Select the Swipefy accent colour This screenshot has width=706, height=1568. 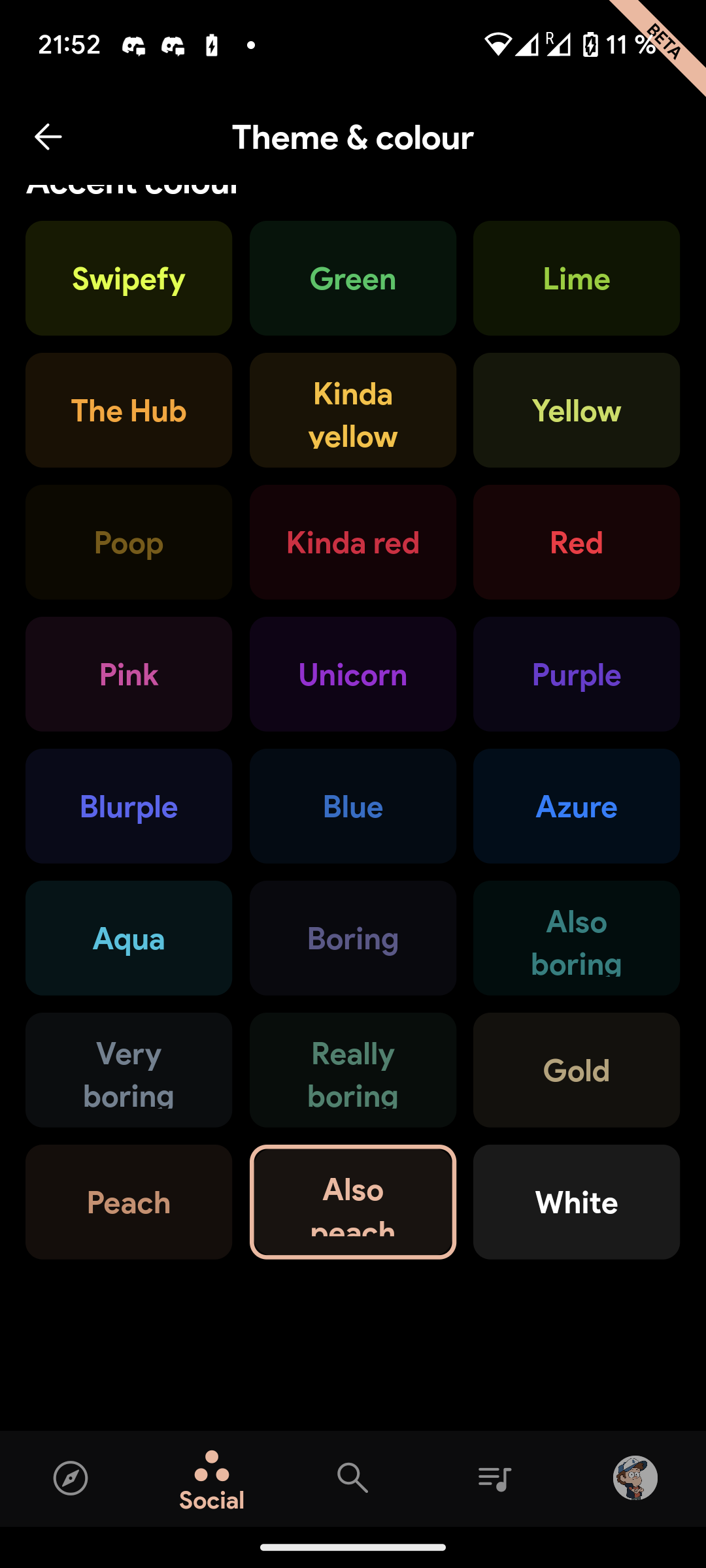coord(129,278)
